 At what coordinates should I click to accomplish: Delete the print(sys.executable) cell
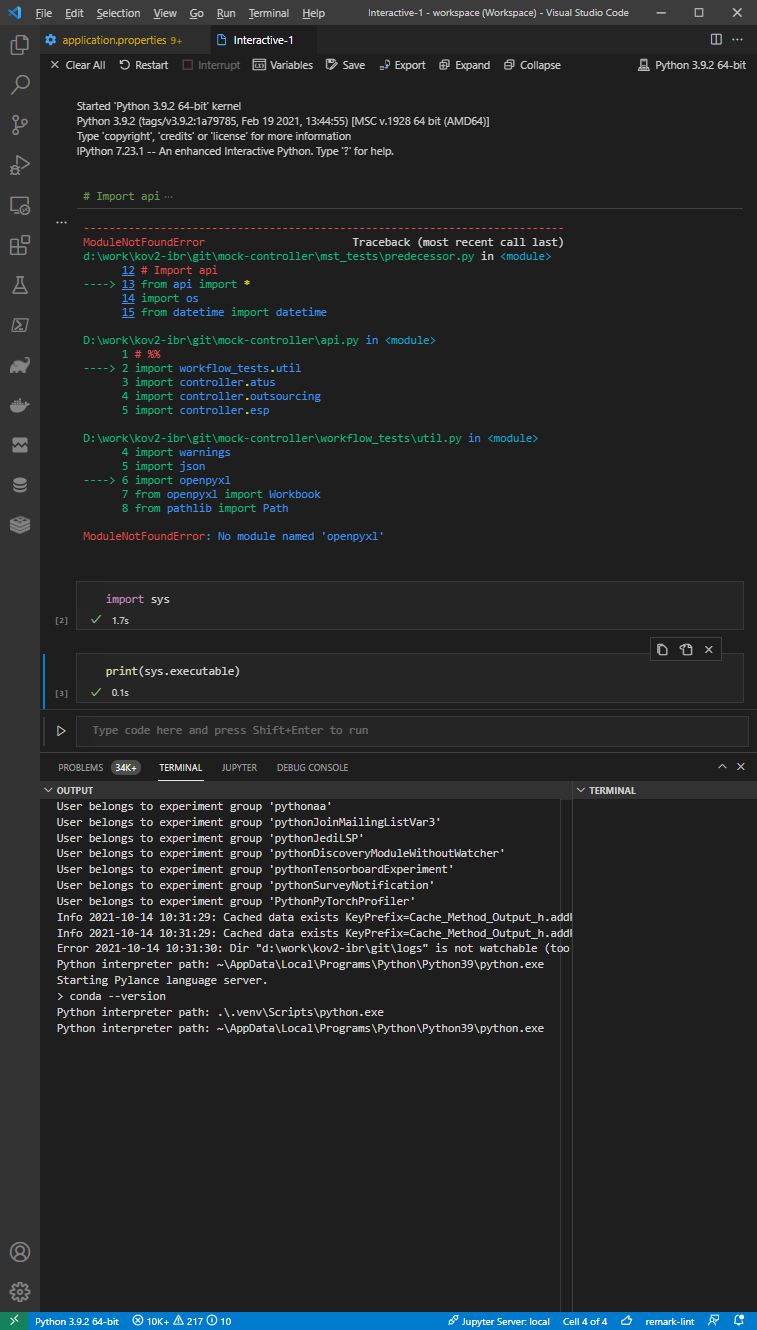click(x=709, y=649)
